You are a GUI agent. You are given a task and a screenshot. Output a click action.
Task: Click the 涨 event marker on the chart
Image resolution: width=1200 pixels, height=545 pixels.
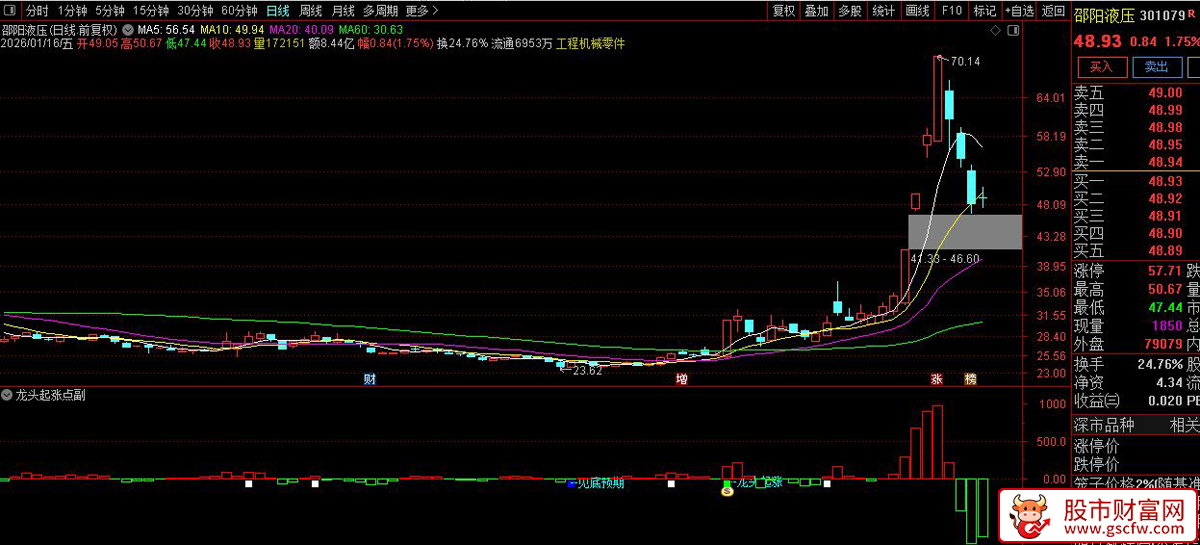click(937, 379)
